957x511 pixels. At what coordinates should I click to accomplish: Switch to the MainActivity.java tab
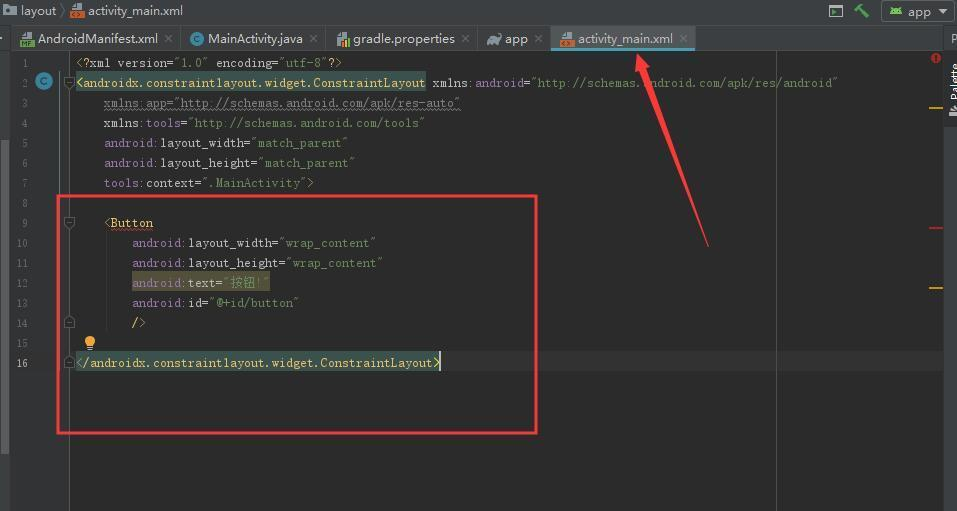(x=254, y=38)
